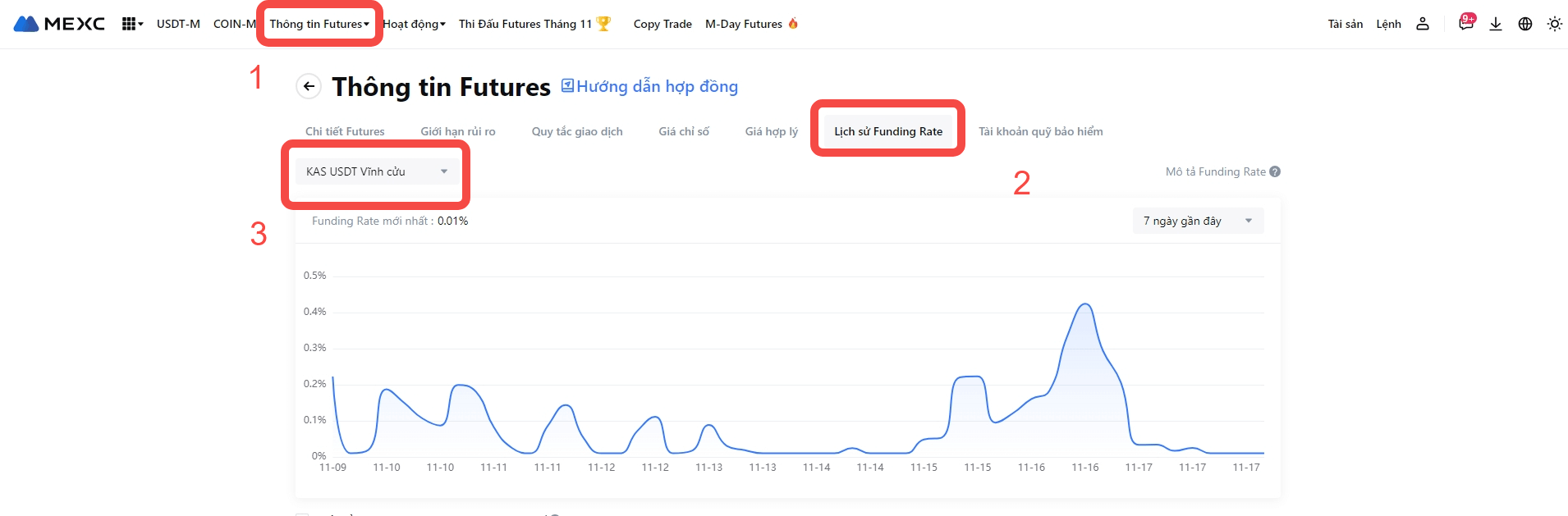Viewport: 1568px width, 516px height.
Task: Open the Hoạt động dropdown menu
Action: coord(415,24)
